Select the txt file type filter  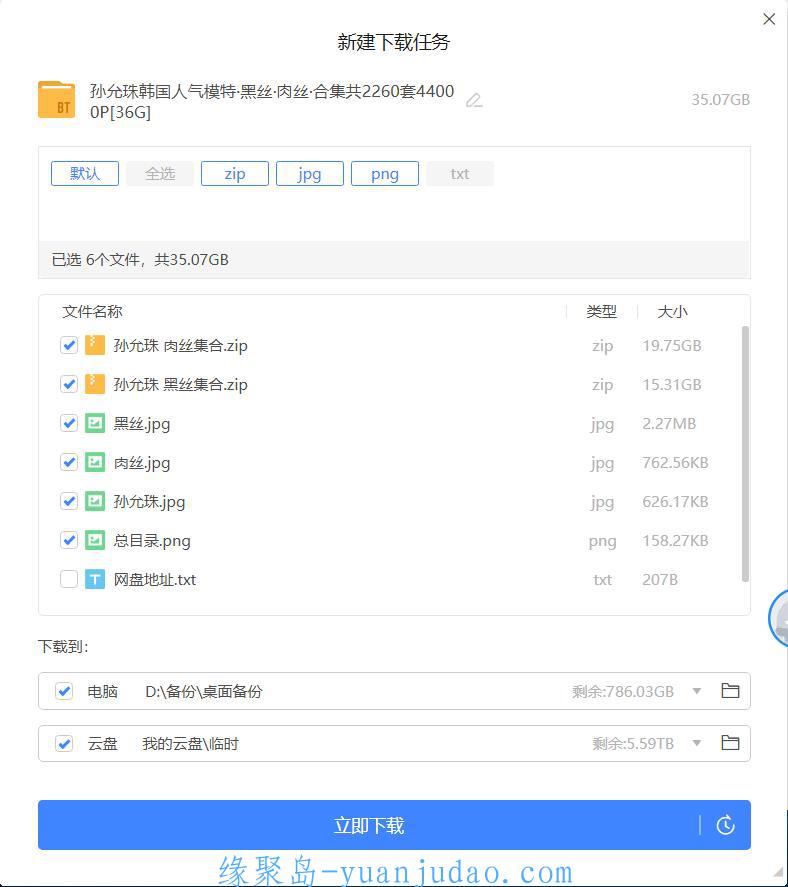click(460, 174)
